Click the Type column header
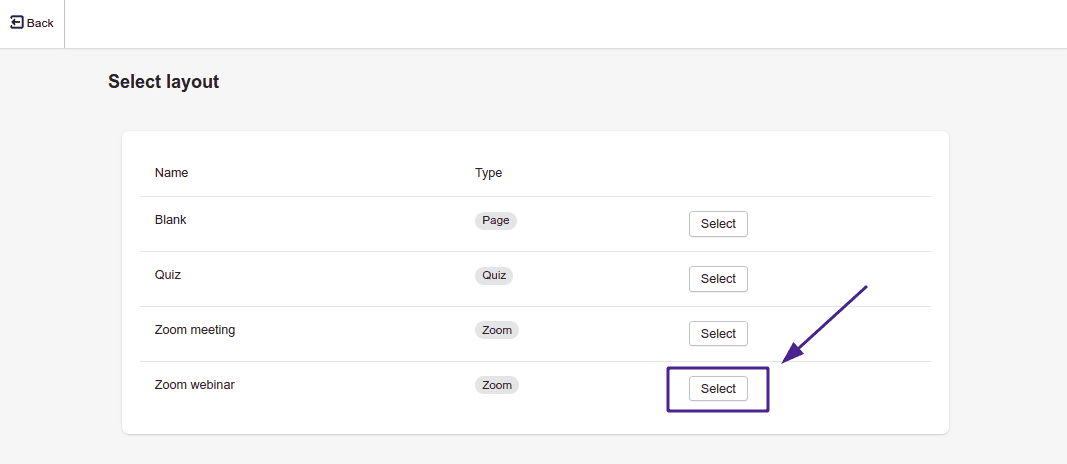1067x464 pixels. coord(488,173)
